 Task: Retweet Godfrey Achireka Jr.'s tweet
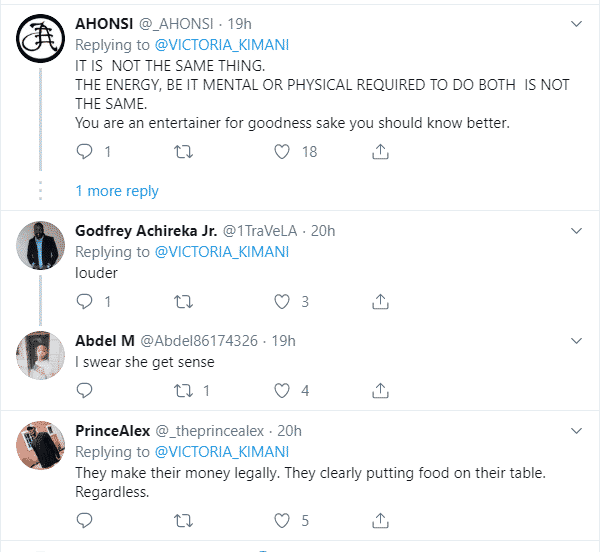coord(183,301)
